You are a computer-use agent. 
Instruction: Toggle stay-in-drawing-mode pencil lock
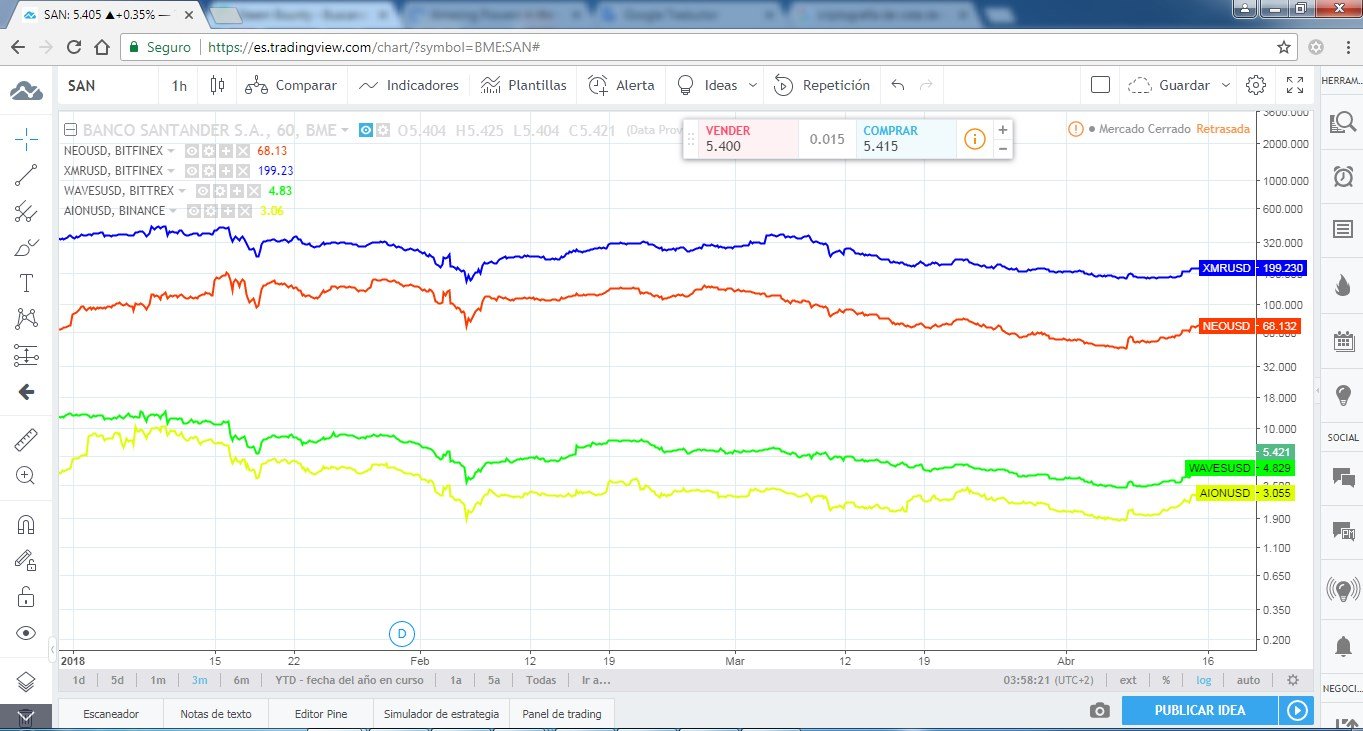[26, 561]
